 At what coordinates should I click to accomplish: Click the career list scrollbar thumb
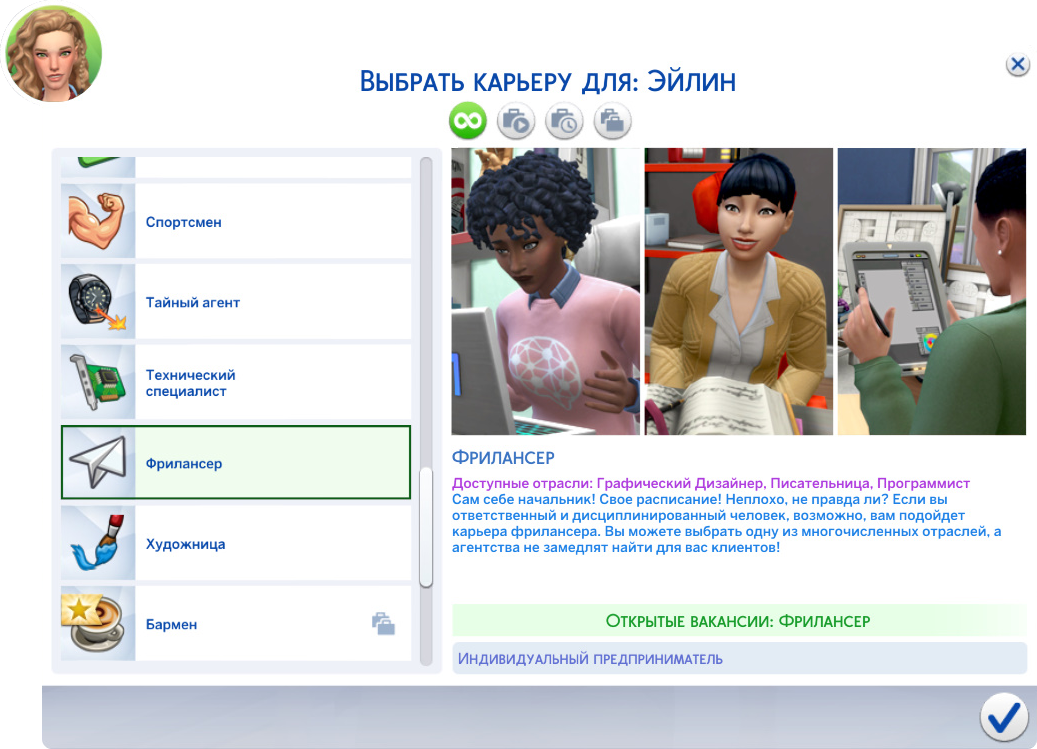point(426,527)
